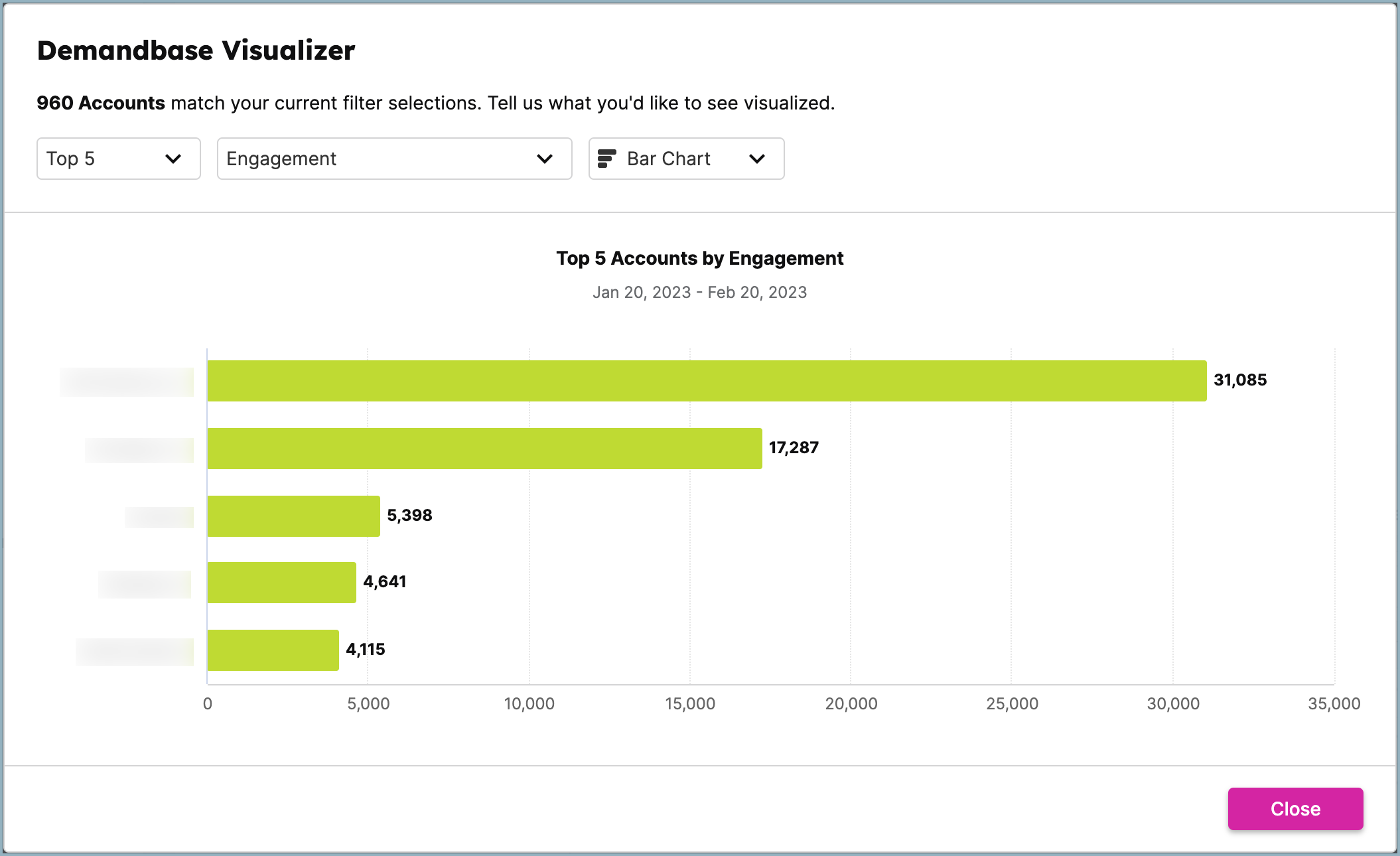Click the 30,000 axis tick label
This screenshot has height=856, width=1400.
point(1173,704)
